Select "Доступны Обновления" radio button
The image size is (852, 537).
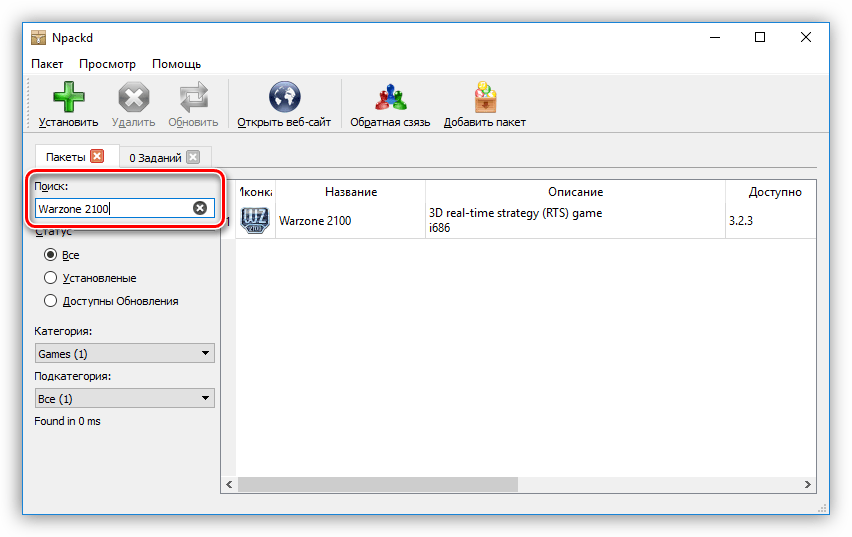51,301
